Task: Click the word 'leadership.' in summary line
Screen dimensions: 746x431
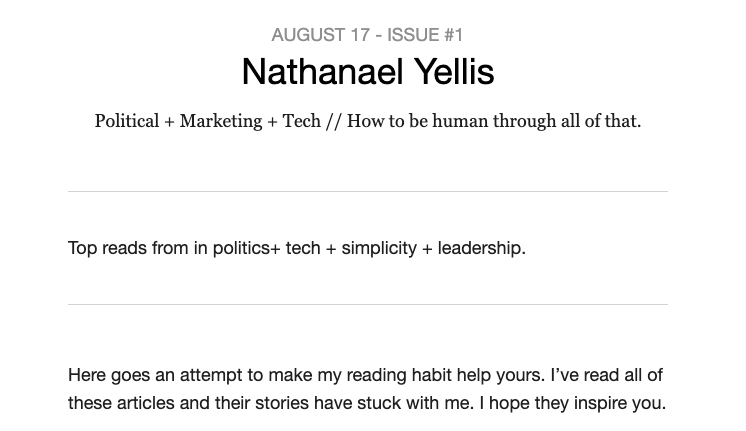Action: pos(481,249)
